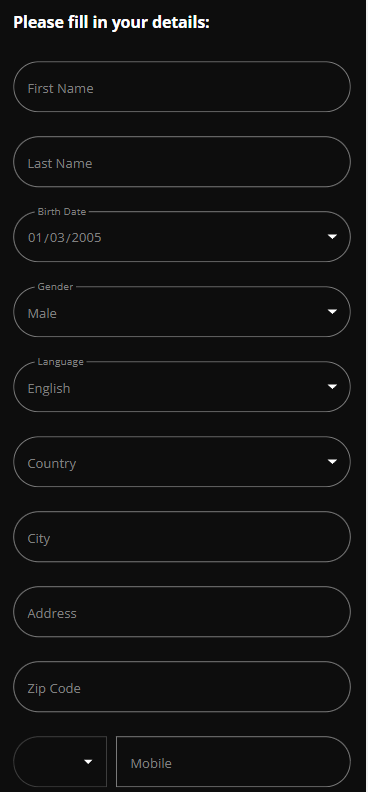The height and width of the screenshot is (792, 368).
Task: Focus the Last Name text box
Action: 182,162
